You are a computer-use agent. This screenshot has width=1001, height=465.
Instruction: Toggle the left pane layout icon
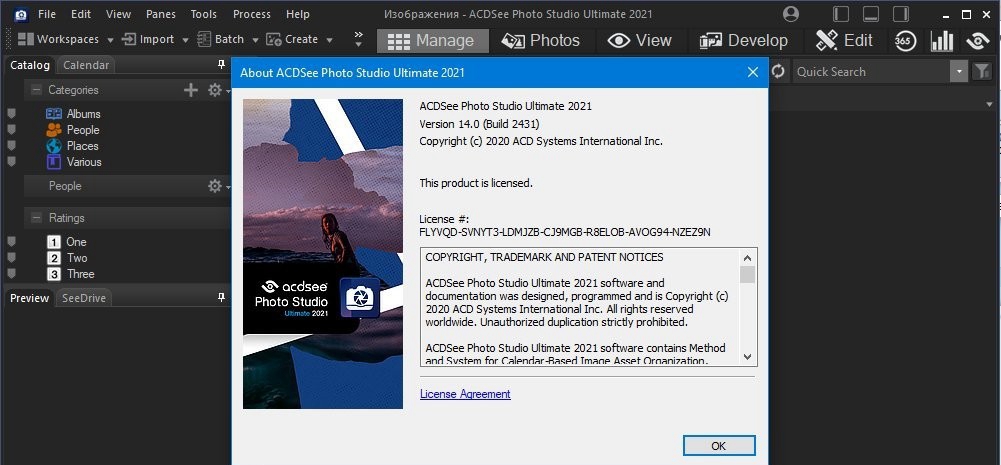point(841,14)
